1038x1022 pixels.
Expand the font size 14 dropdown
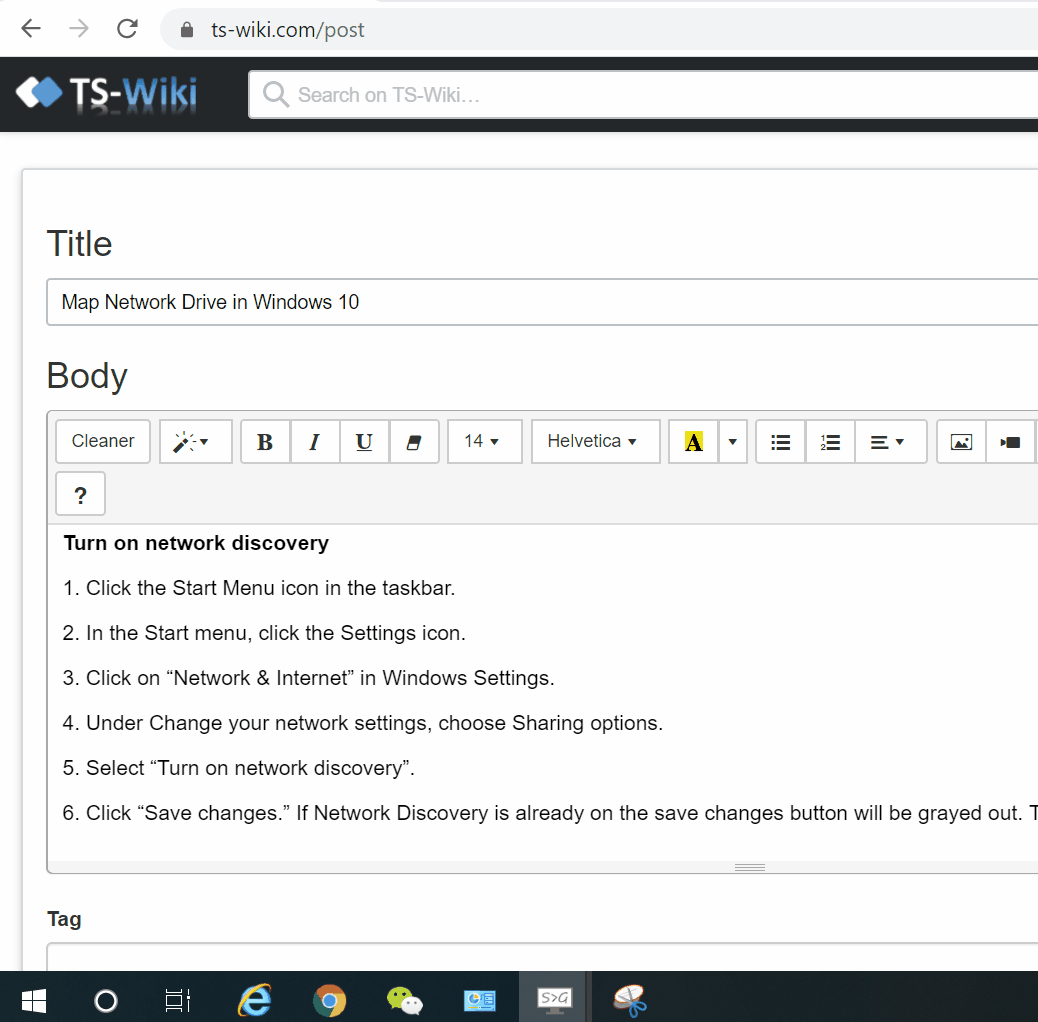(484, 442)
